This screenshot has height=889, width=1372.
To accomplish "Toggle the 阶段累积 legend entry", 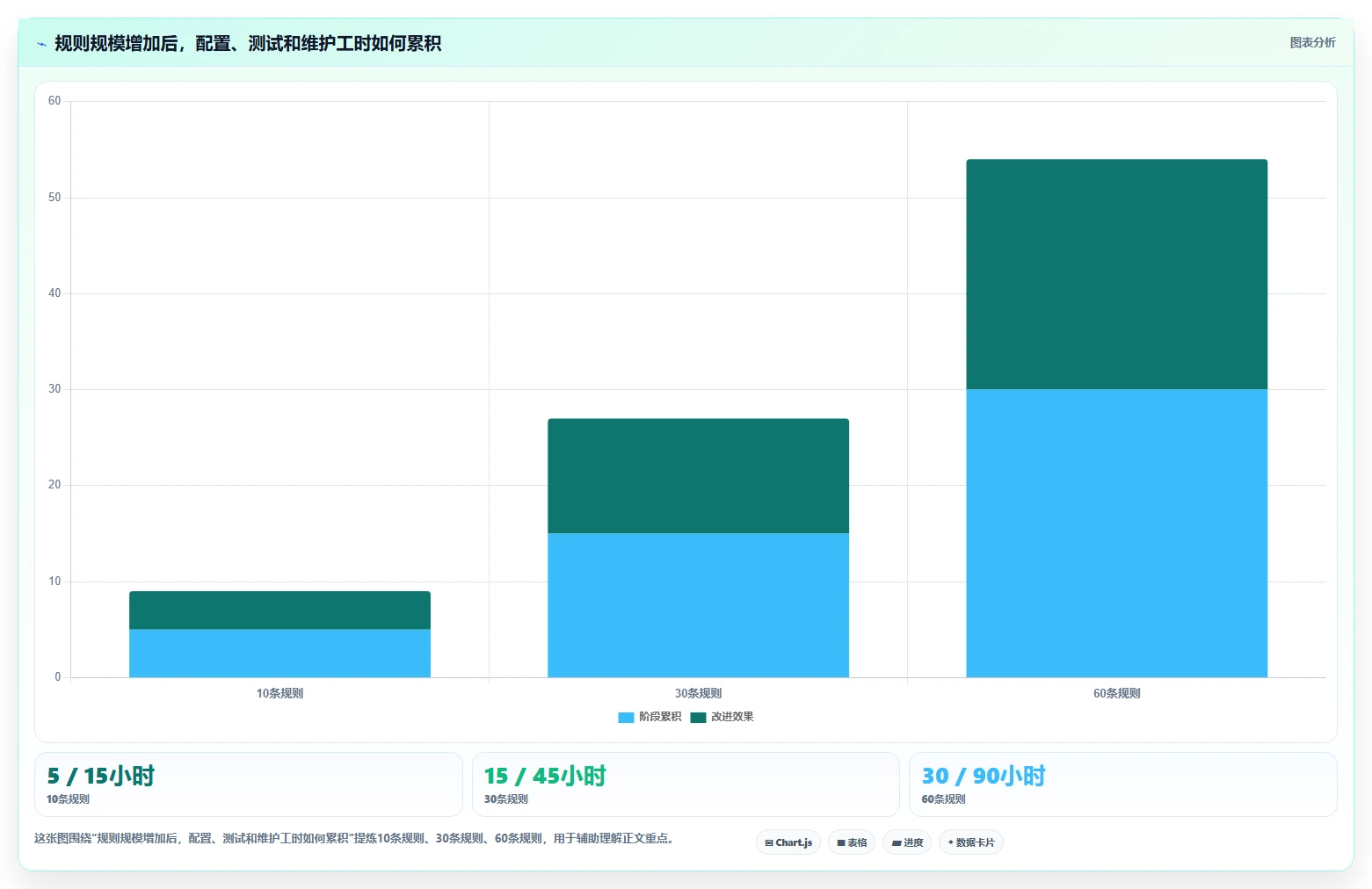I will 650,717.
